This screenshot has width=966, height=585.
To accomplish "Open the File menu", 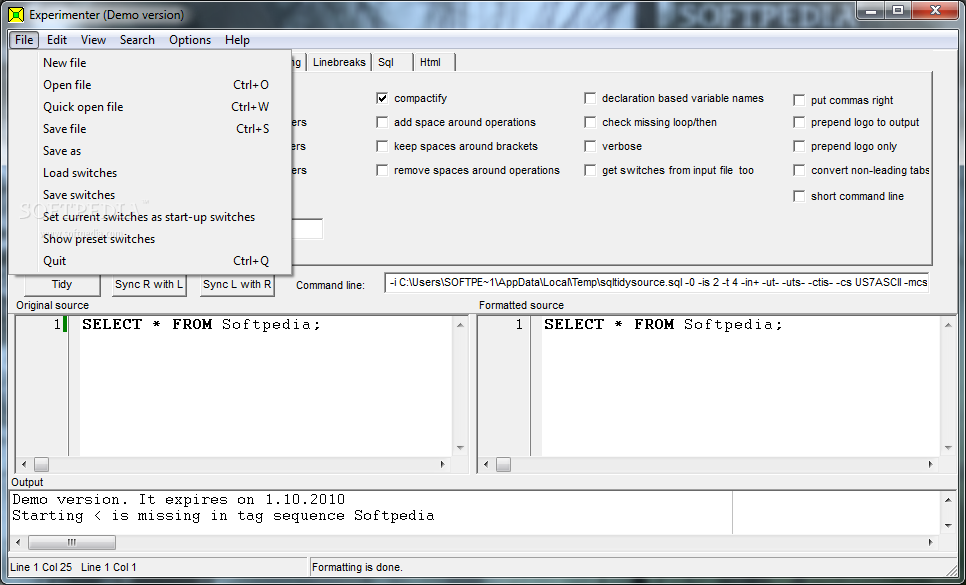I will coord(24,40).
